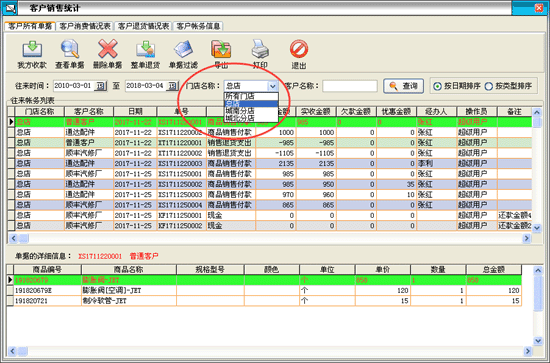Select order number XF1711250001 cell
Viewport: 550px width, 363px height.
point(181,215)
